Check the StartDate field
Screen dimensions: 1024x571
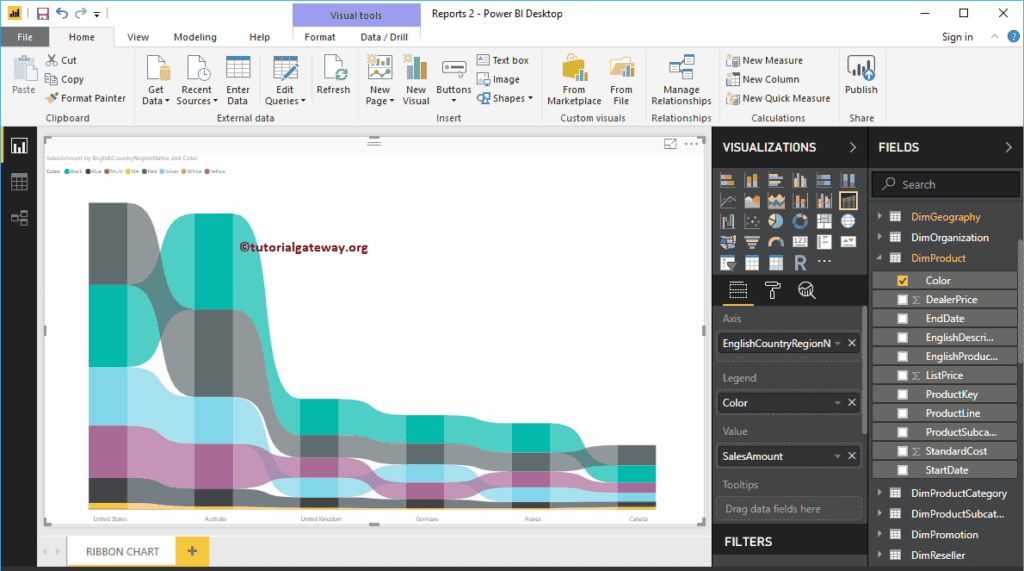(903, 470)
